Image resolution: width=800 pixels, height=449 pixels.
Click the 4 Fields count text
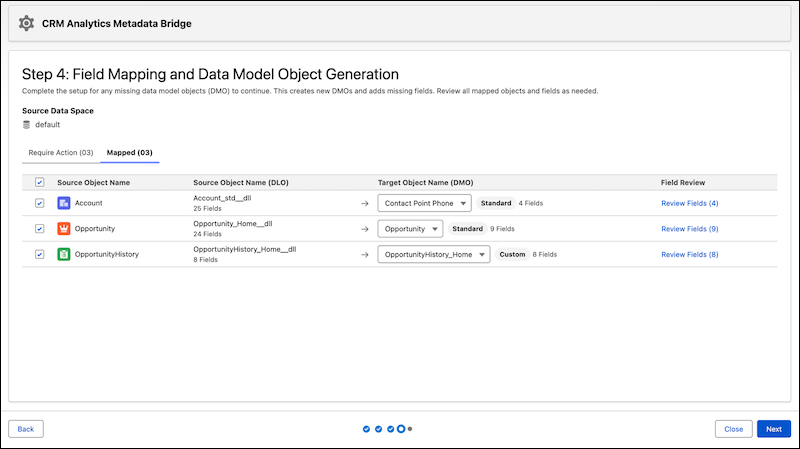click(531, 203)
